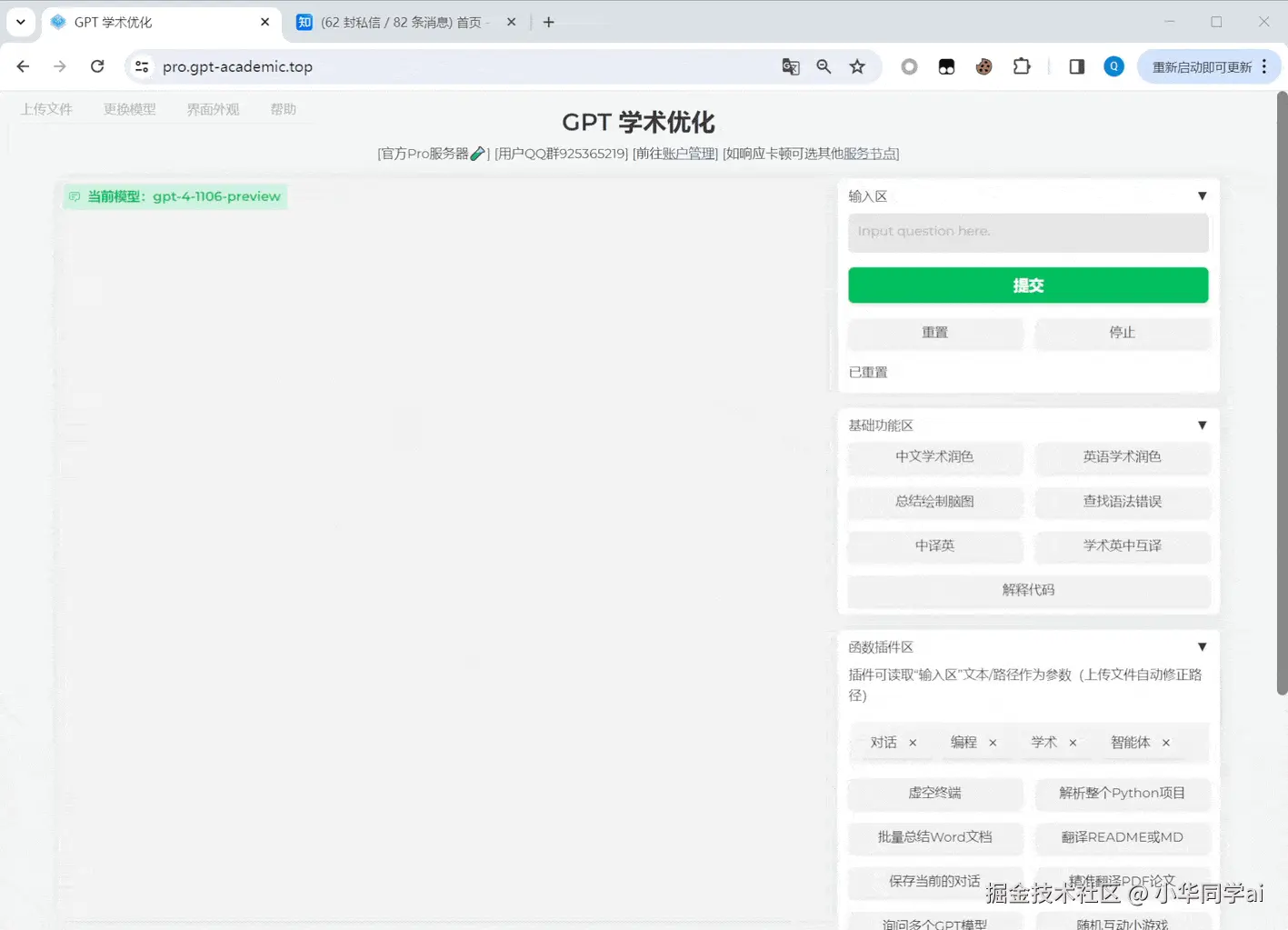Collapse the 基础功能区 panel arrow
Image resolution: width=1288 pixels, height=930 pixels.
click(x=1202, y=425)
